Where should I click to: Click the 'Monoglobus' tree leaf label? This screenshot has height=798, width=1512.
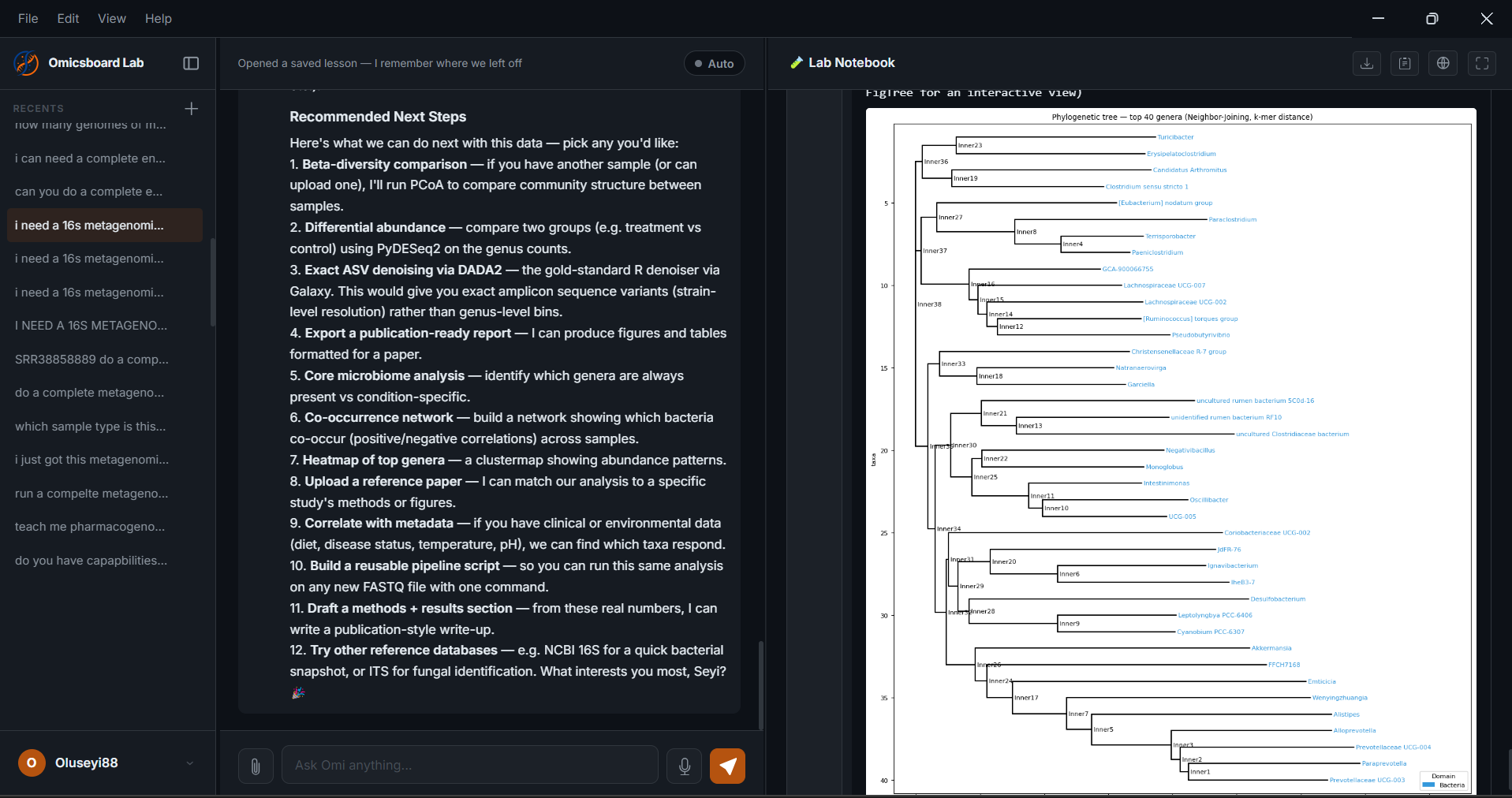(1164, 467)
